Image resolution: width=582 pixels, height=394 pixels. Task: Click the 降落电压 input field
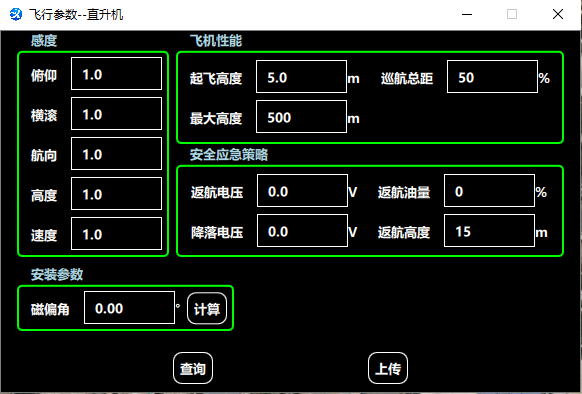pos(302,230)
